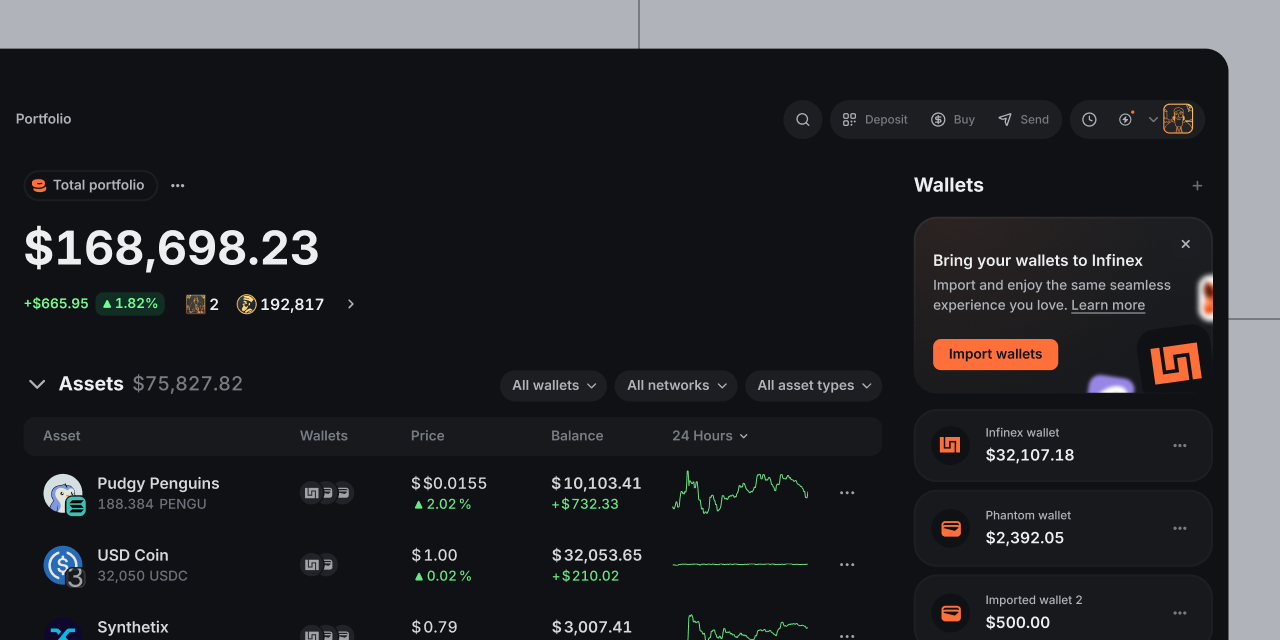Image resolution: width=1280 pixels, height=640 pixels.
Task: Collapse the Assets section
Action: click(37, 385)
